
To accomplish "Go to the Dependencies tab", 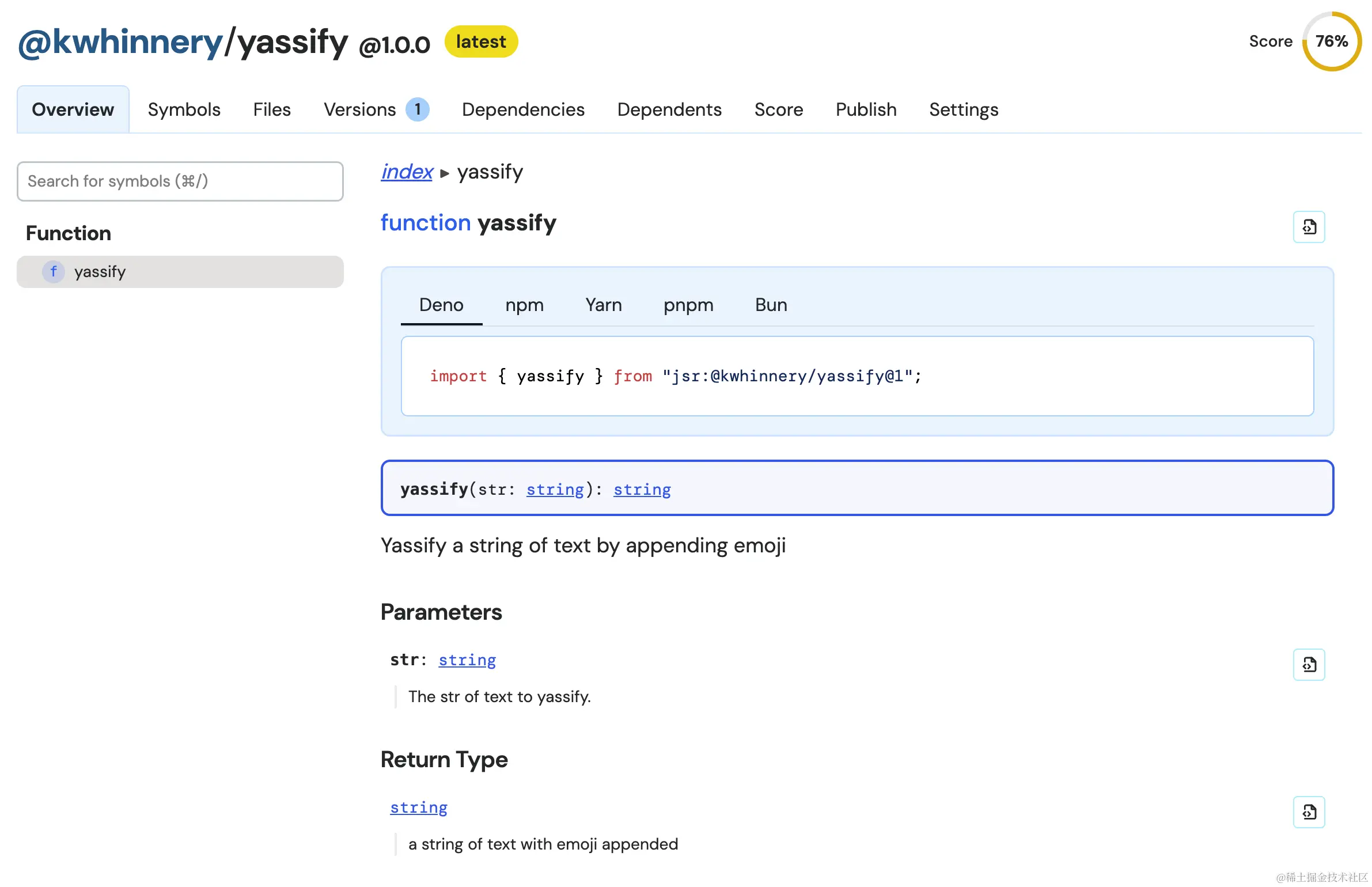I will pos(523,109).
